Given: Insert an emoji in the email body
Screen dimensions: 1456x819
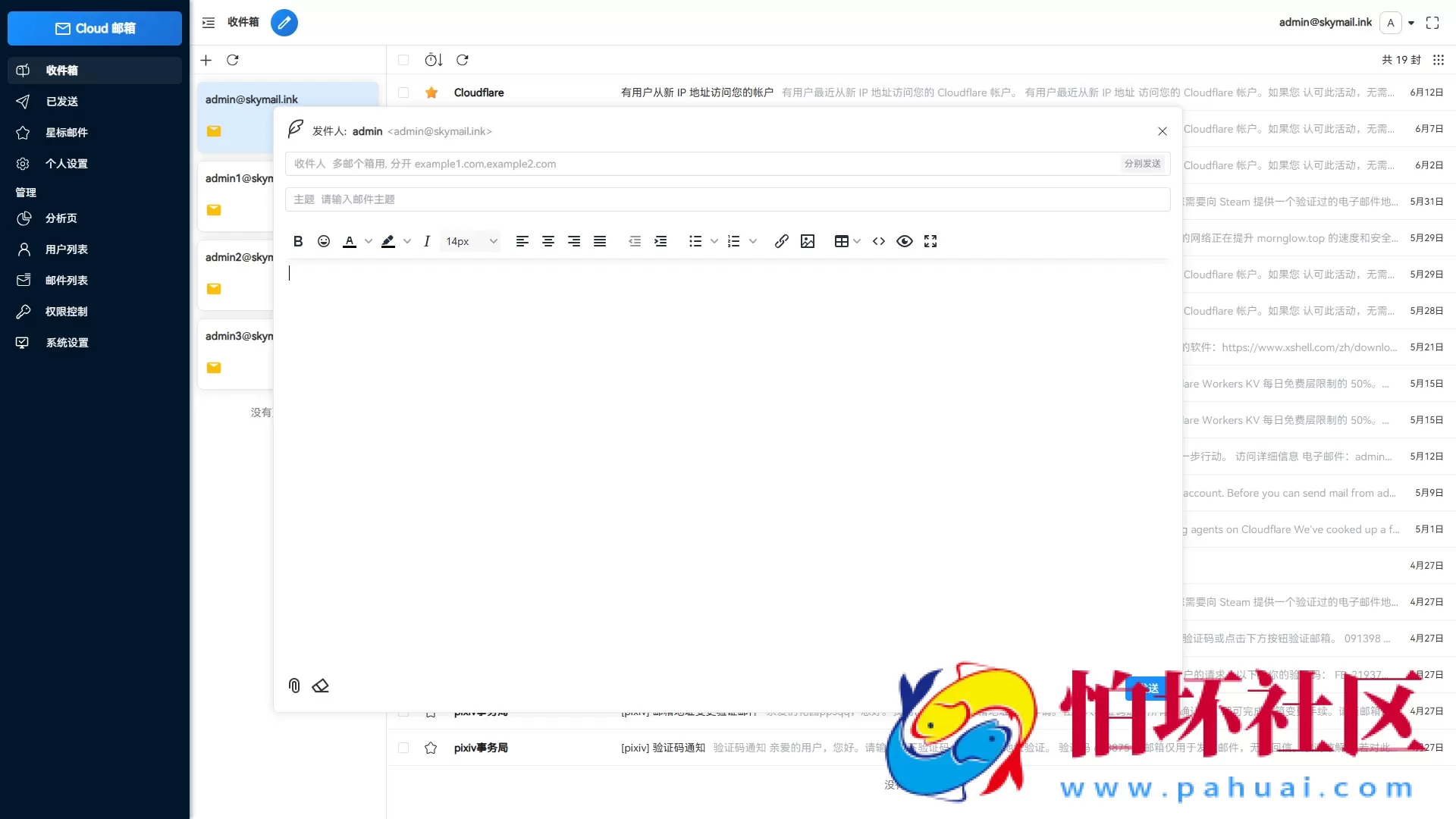Looking at the screenshot, I should (324, 241).
